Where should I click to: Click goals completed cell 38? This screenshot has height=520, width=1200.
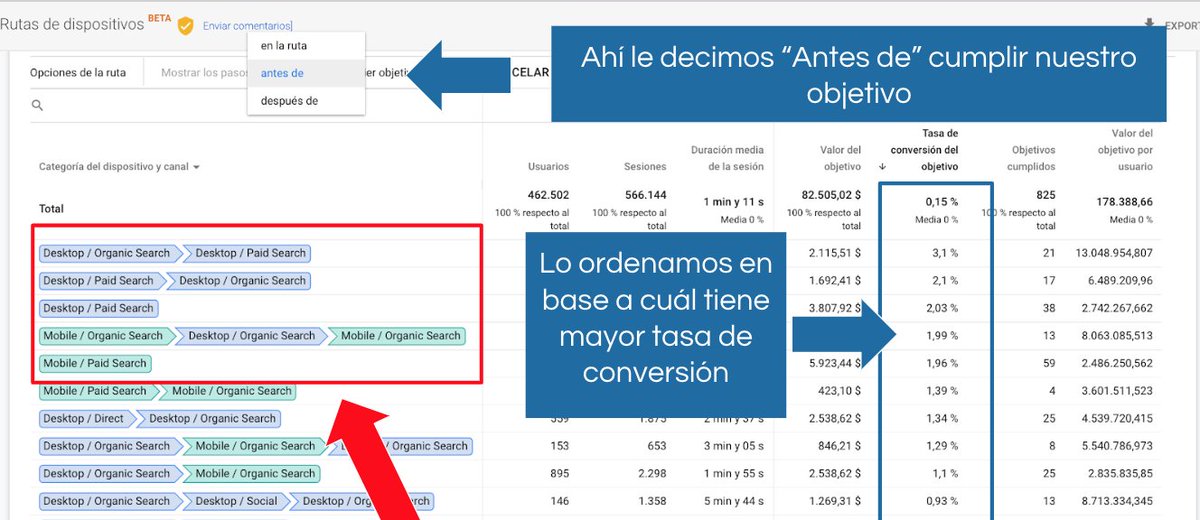pyautogui.click(x=1049, y=308)
